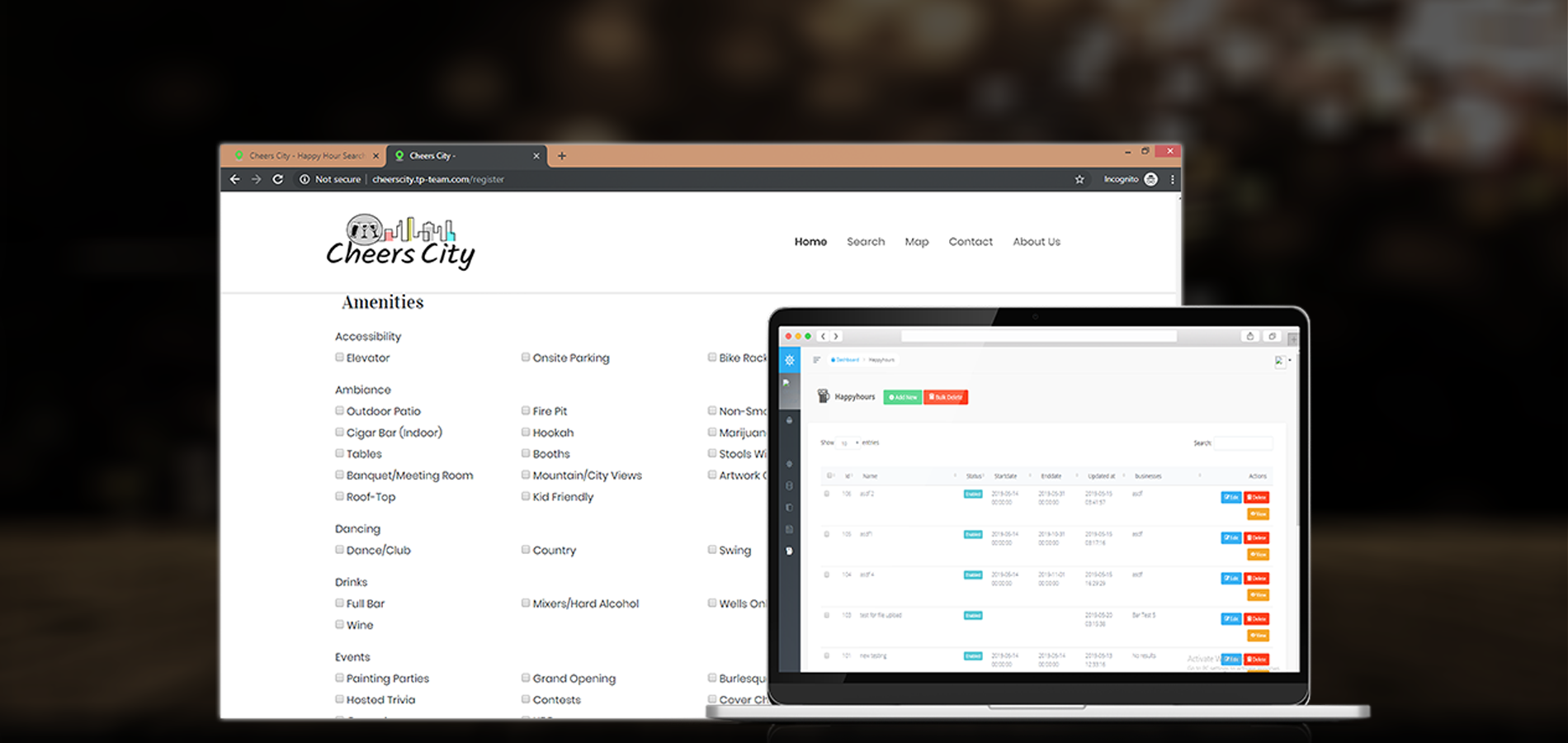Open the Show entries dropdown
This screenshot has width=1568, height=743.
point(848,443)
